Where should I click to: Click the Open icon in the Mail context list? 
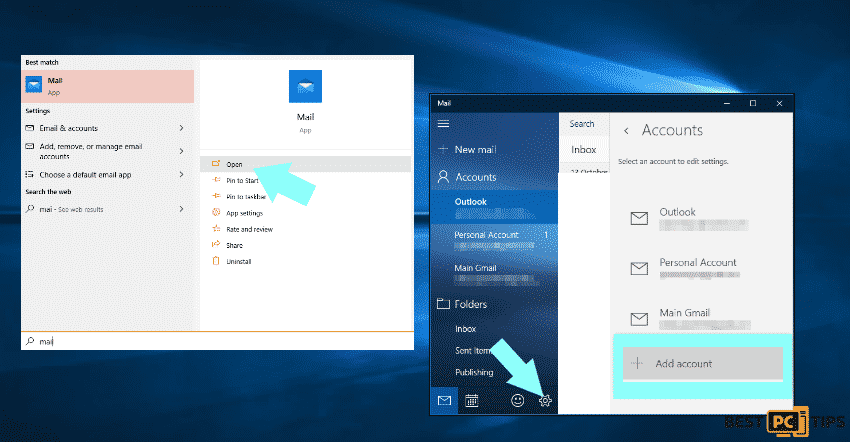(216, 164)
